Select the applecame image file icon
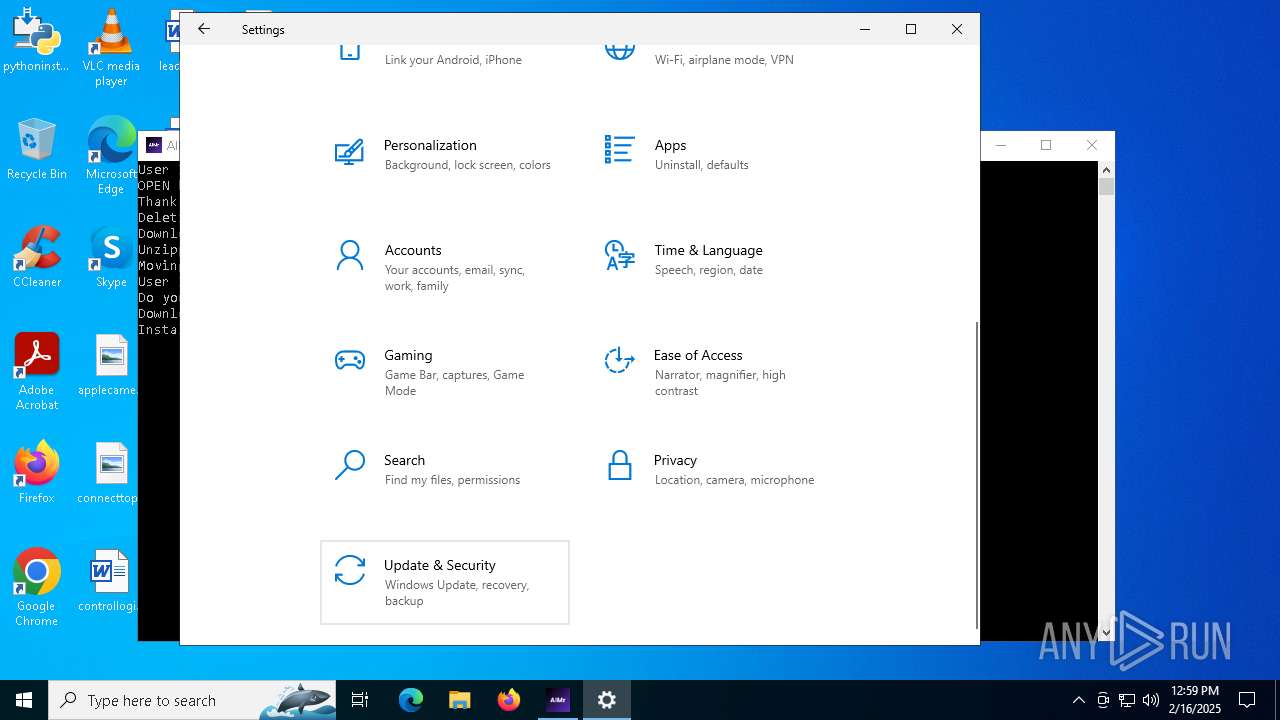The image size is (1280, 720). click(x=108, y=364)
